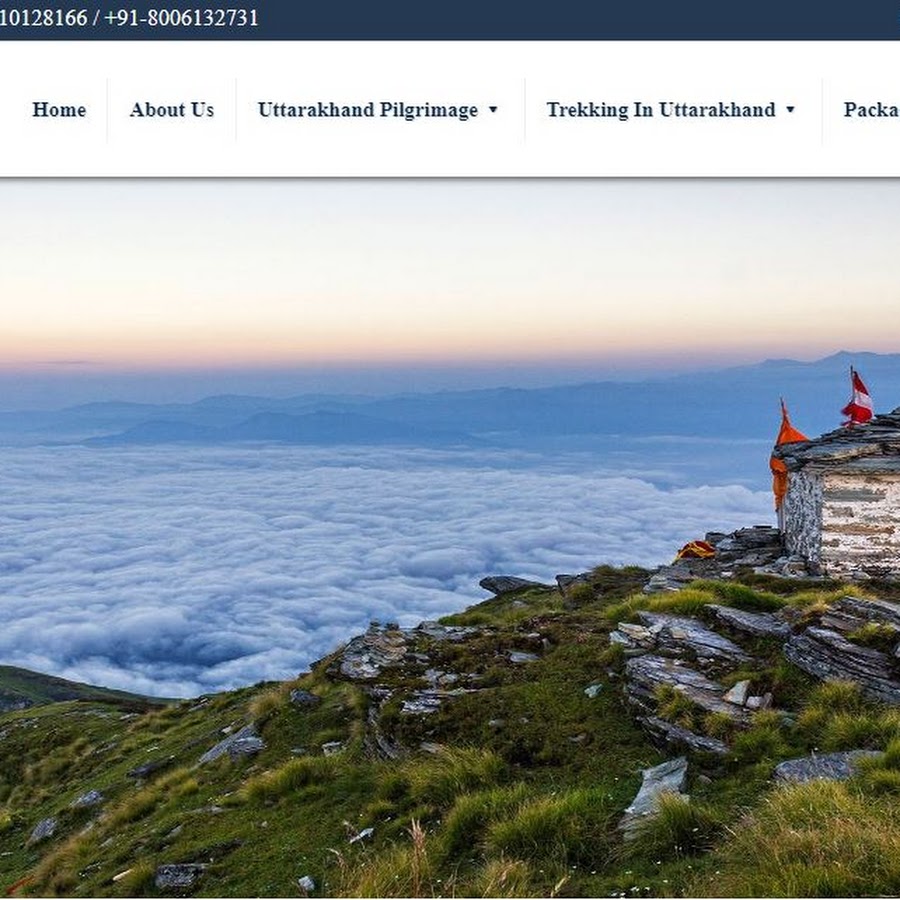Viewport: 900px width, 900px height.
Task: Open the Trekking In Uttarakhand menu
Action: pyautogui.click(x=661, y=110)
